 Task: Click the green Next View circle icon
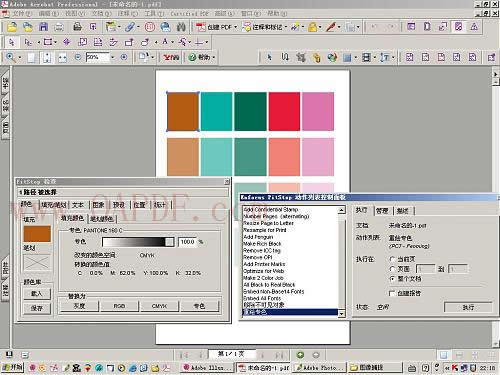coord(300,355)
